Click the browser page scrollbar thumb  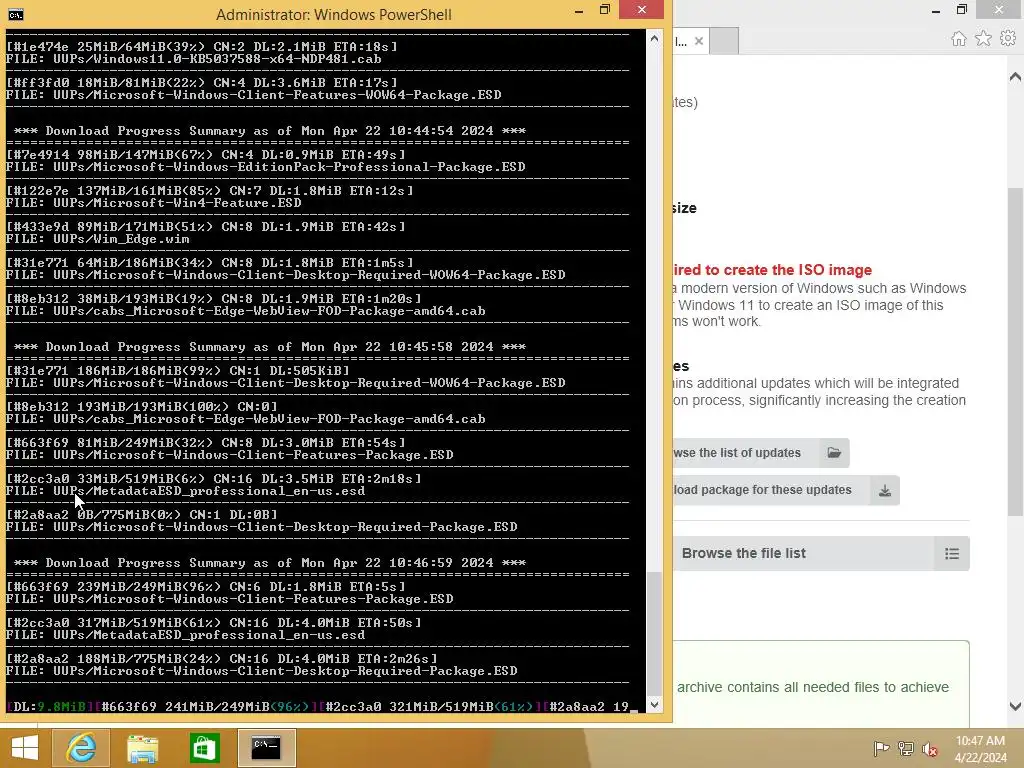(x=1015, y=351)
